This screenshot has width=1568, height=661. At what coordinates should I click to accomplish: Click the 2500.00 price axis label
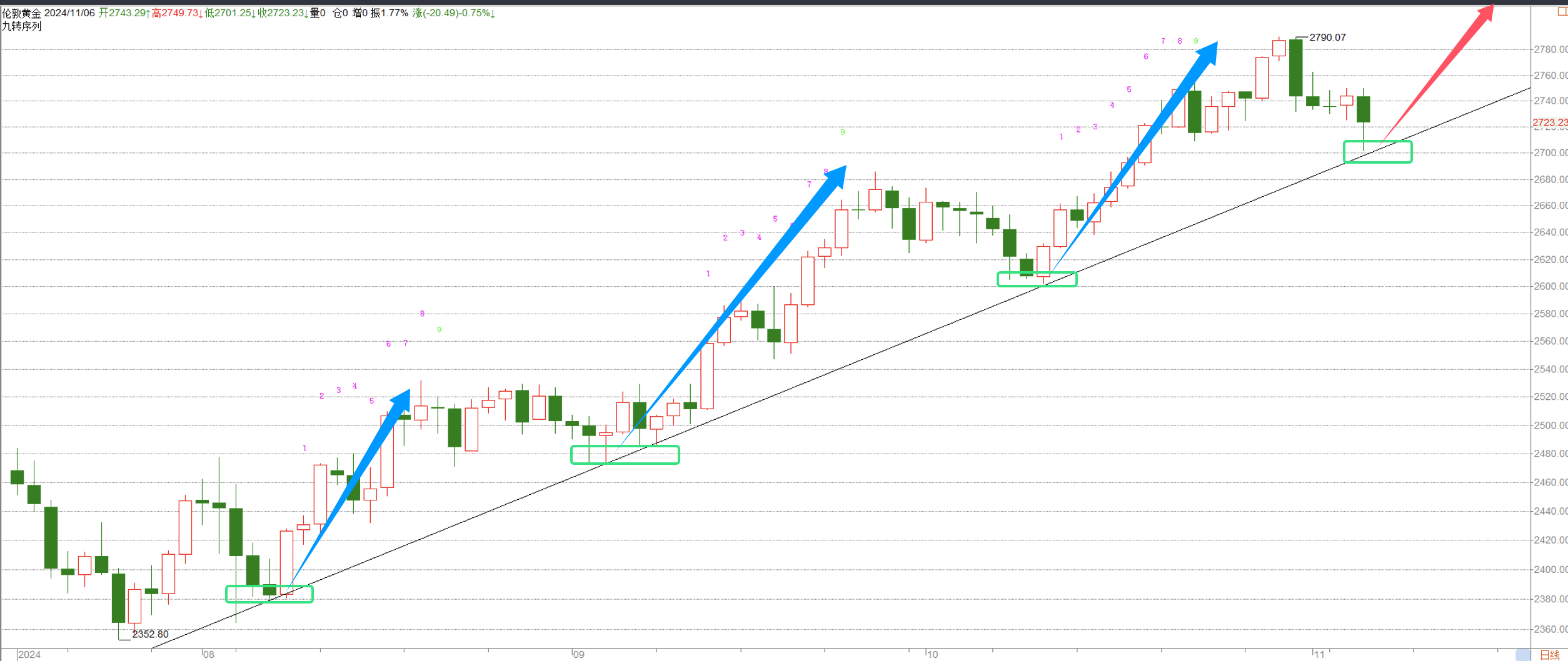(x=1550, y=425)
